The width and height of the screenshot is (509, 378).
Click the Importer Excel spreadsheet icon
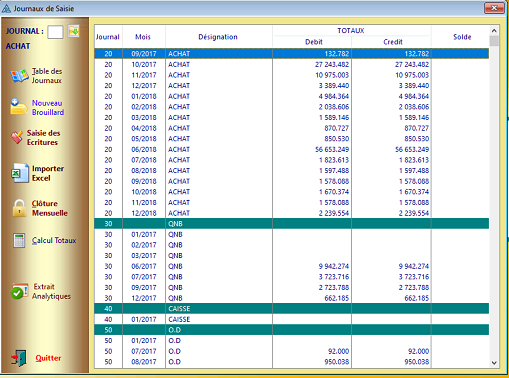(x=20, y=173)
